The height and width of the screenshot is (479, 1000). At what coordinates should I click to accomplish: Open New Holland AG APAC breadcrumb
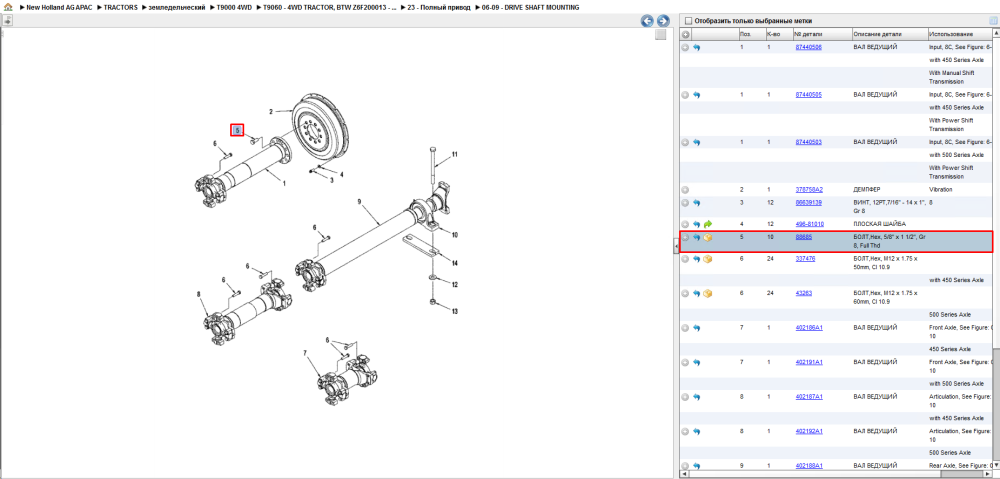[59, 8]
